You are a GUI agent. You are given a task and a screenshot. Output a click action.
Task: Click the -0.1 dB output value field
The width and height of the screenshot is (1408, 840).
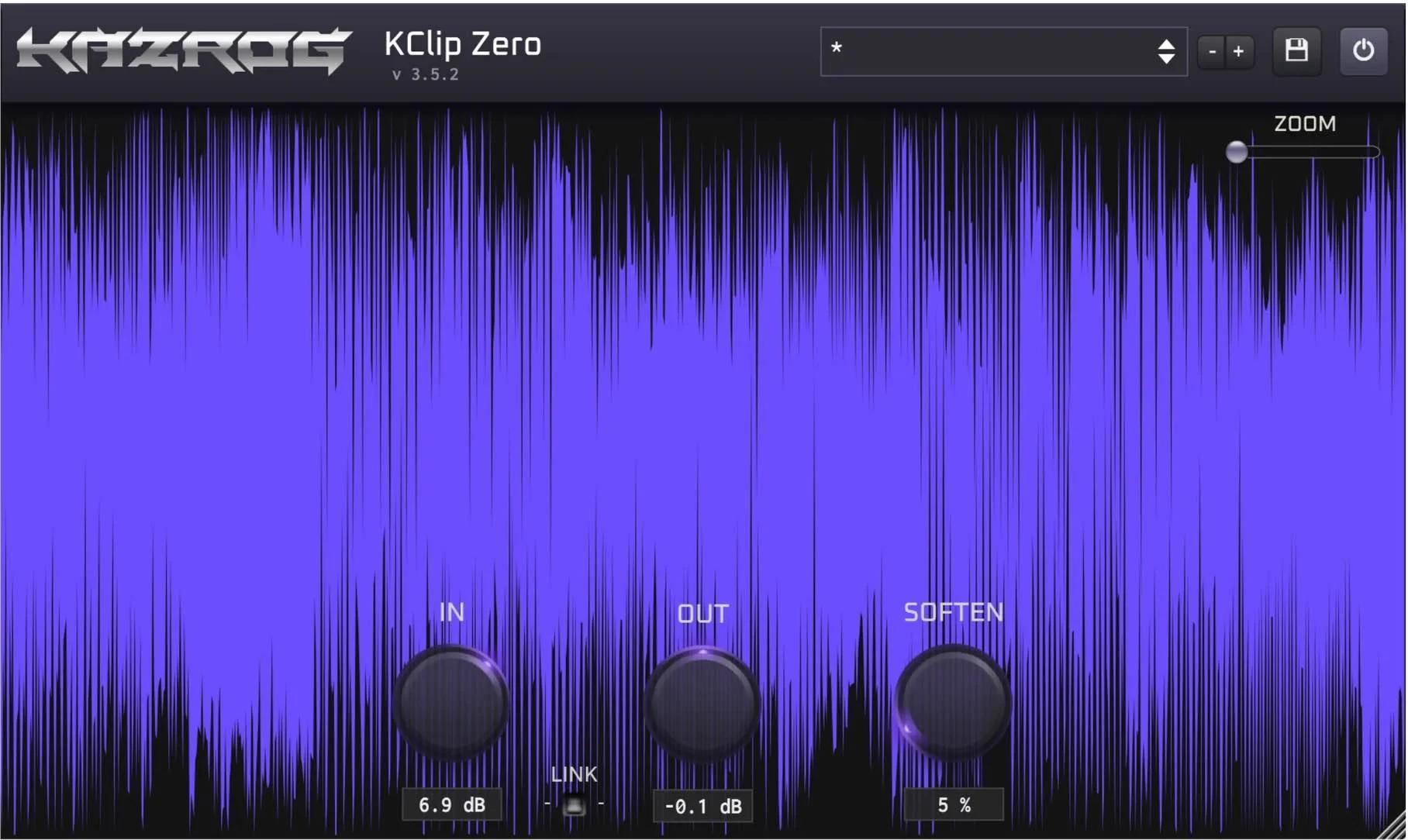(x=702, y=806)
